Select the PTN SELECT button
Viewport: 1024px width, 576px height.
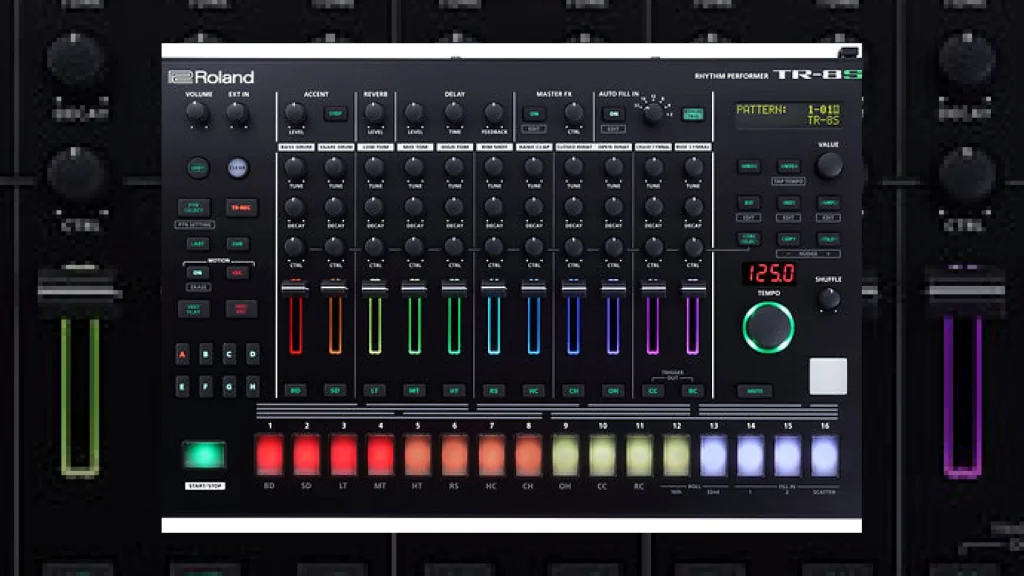click(x=194, y=208)
